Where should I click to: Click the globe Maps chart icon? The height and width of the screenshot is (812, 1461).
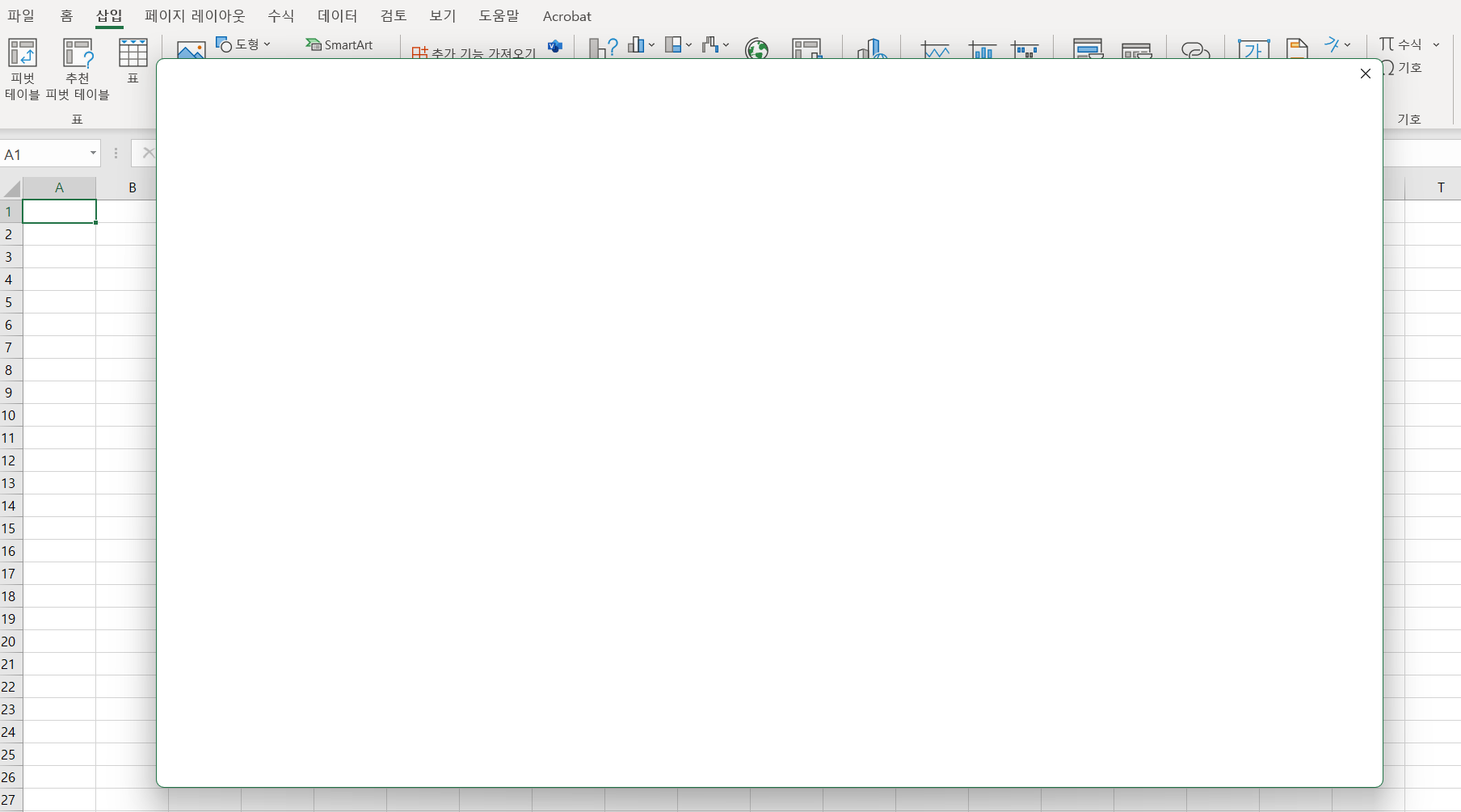[757, 49]
